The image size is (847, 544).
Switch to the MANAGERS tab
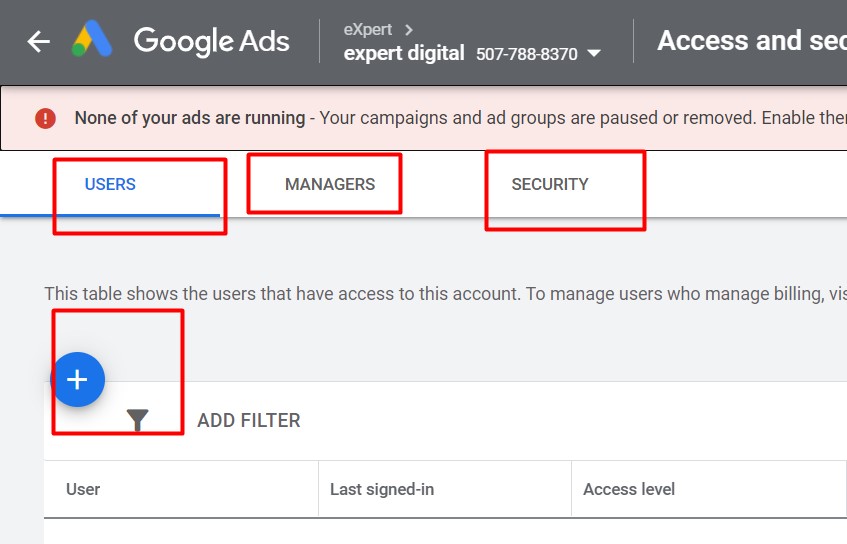(x=330, y=184)
